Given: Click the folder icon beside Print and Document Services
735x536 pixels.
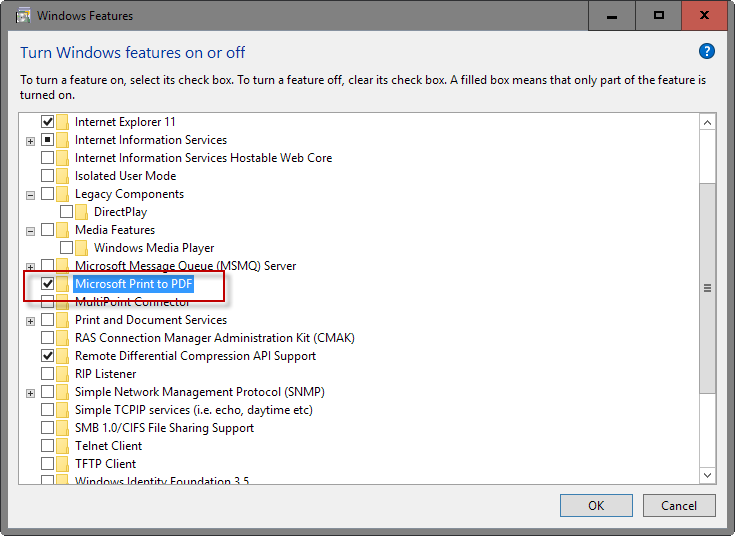Looking at the screenshot, I should point(62,320).
